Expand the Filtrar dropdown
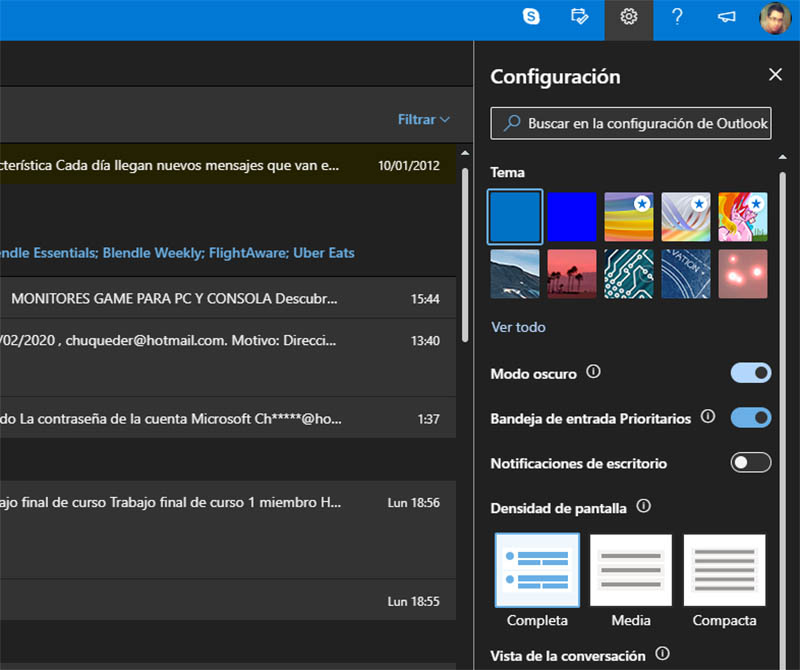Image resolution: width=800 pixels, height=670 pixels. coord(423,119)
